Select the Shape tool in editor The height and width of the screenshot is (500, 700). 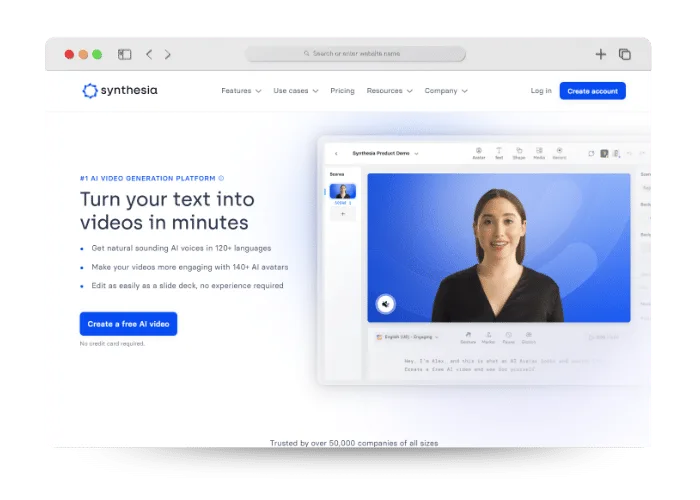coord(519,153)
